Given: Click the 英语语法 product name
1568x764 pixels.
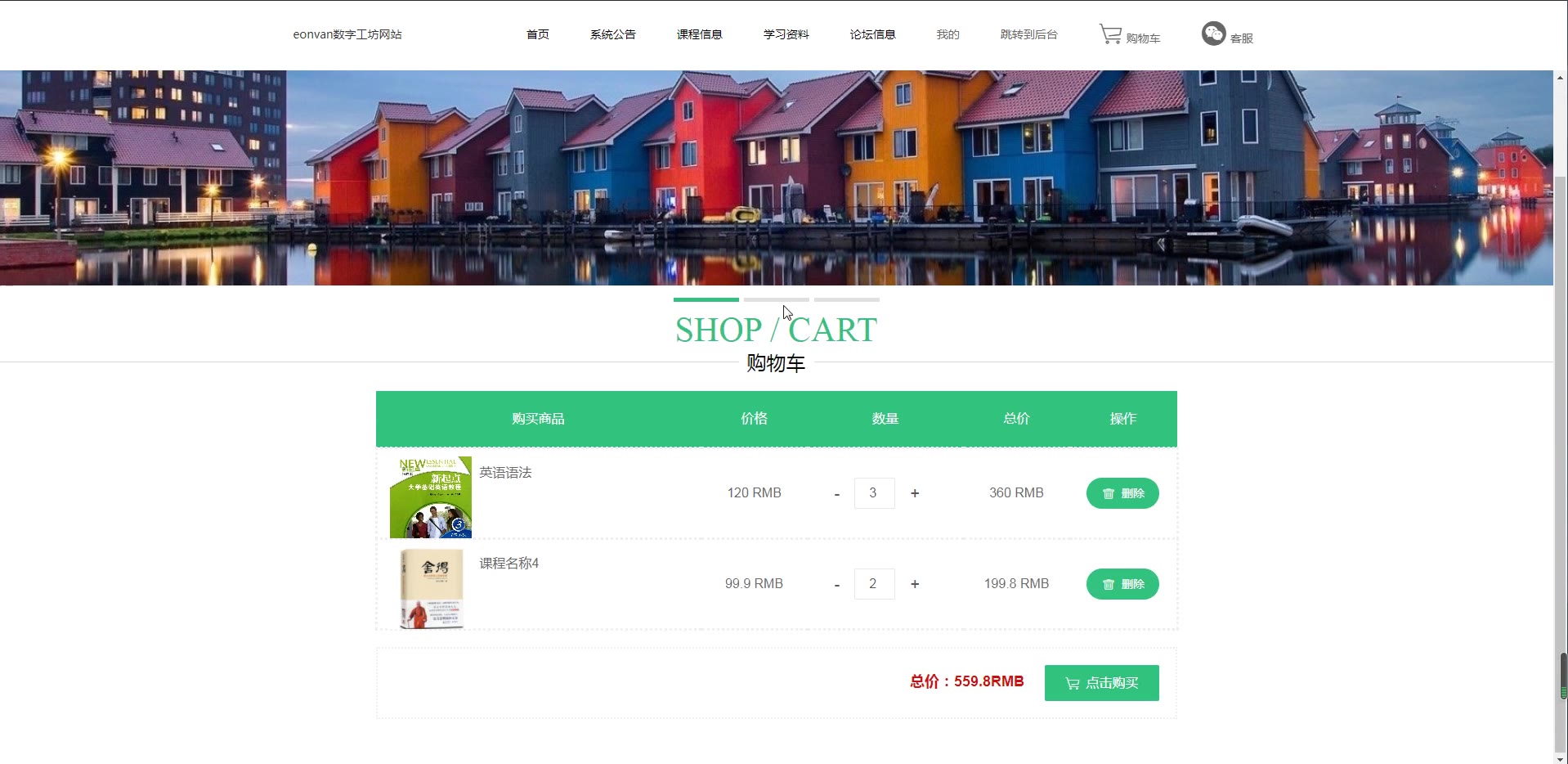Looking at the screenshot, I should tap(505, 473).
